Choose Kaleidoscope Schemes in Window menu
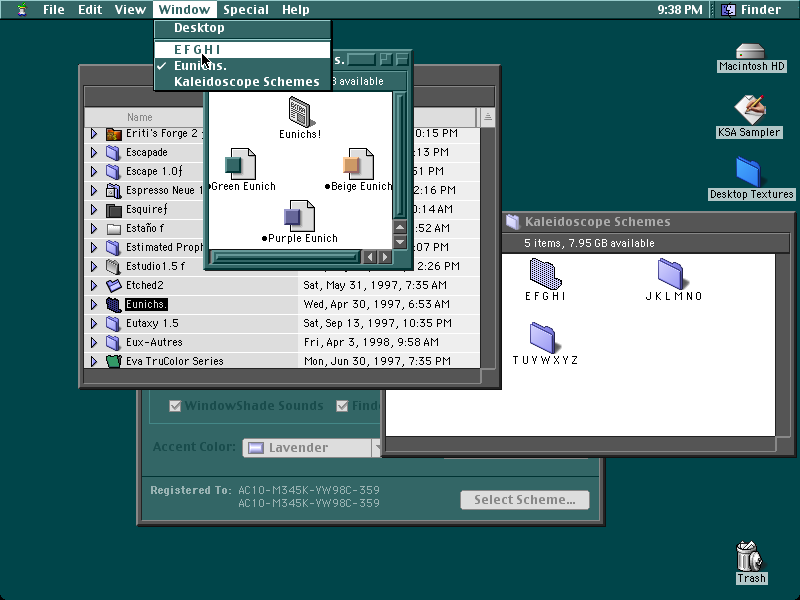 243,82
